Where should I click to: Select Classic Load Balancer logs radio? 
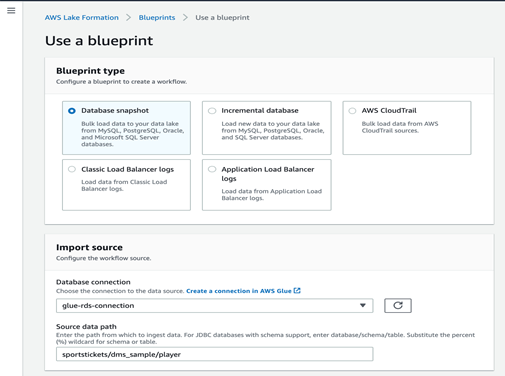point(72,169)
